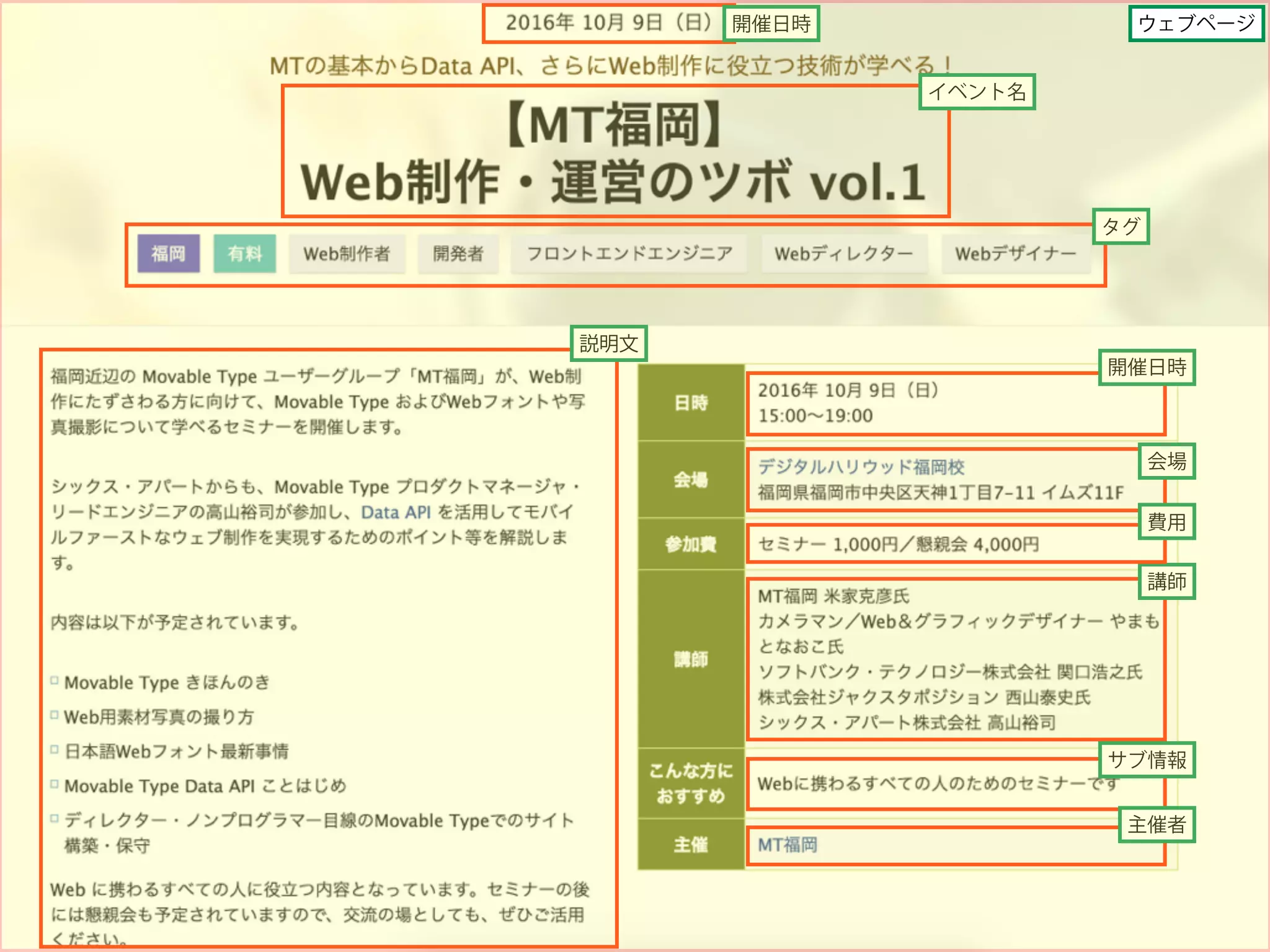The height and width of the screenshot is (952, 1270).
Task: Click the Webディレクター tag
Action: point(843,253)
